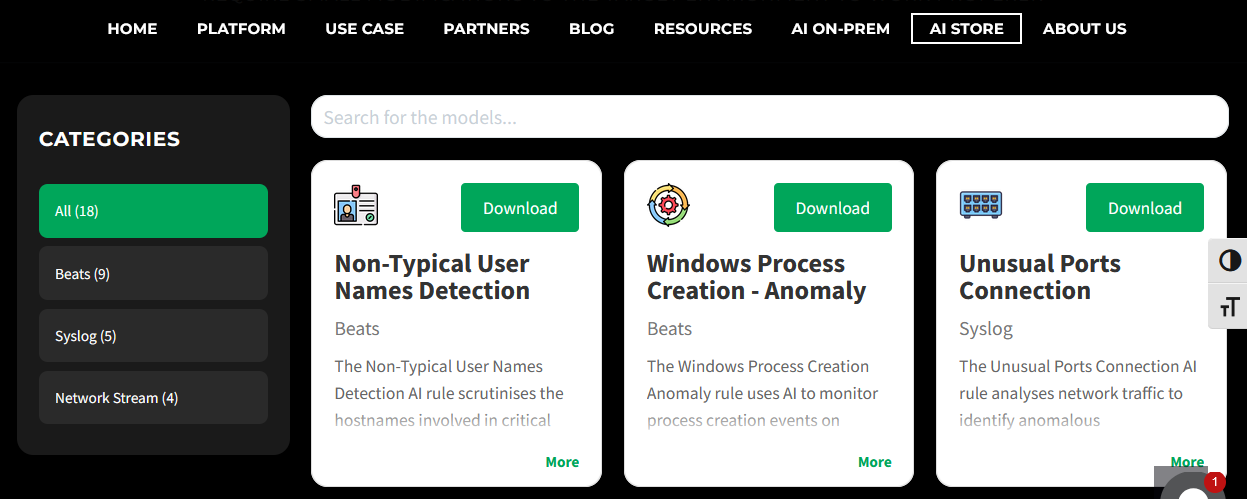Expand More for Windows Process Creation Anomaly
This screenshot has width=1247, height=499.
tap(874, 462)
